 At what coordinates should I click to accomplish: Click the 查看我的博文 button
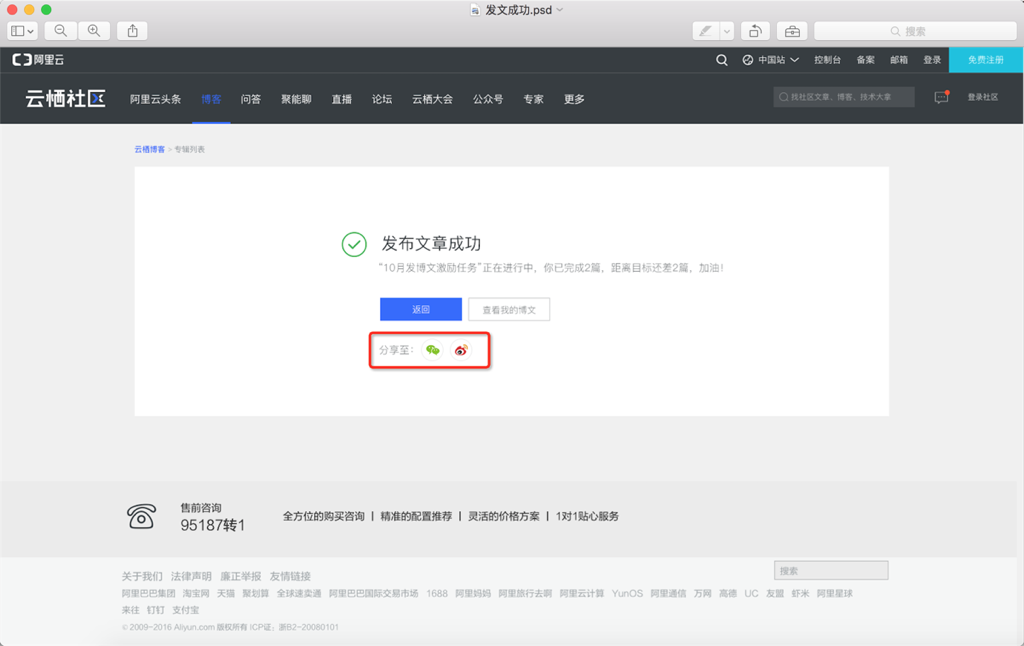coord(509,310)
